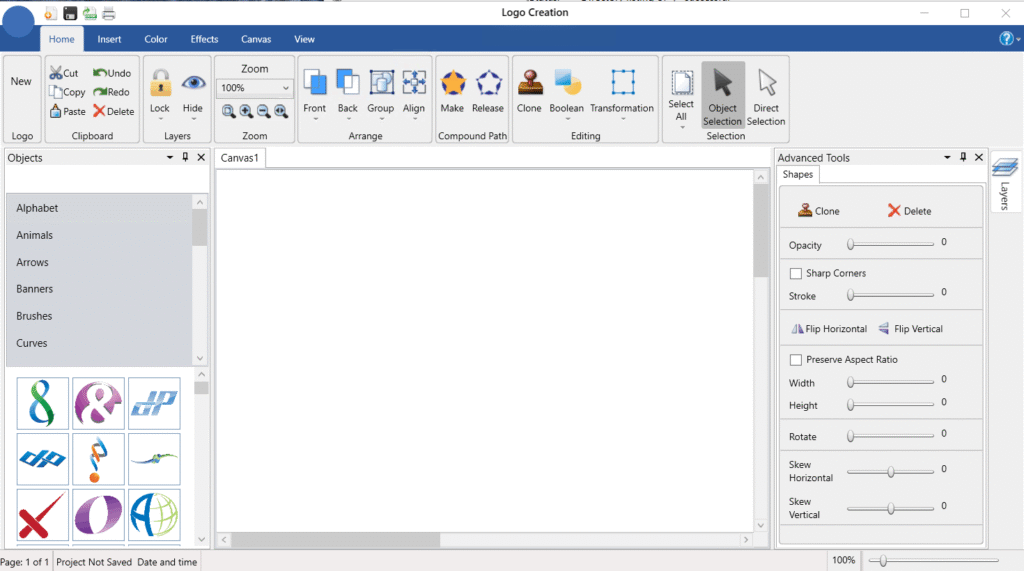This screenshot has height=571, width=1024.
Task: Switch to the Effects ribbon tab
Action: tap(204, 39)
